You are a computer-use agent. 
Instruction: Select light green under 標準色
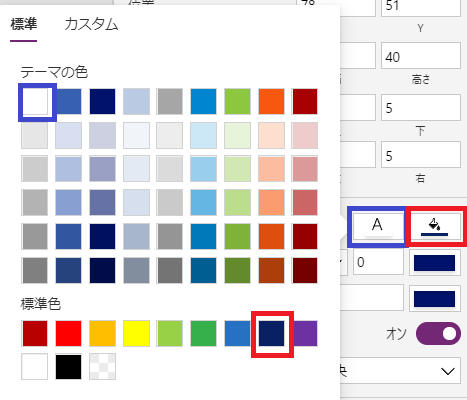pyautogui.click(x=170, y=334)
